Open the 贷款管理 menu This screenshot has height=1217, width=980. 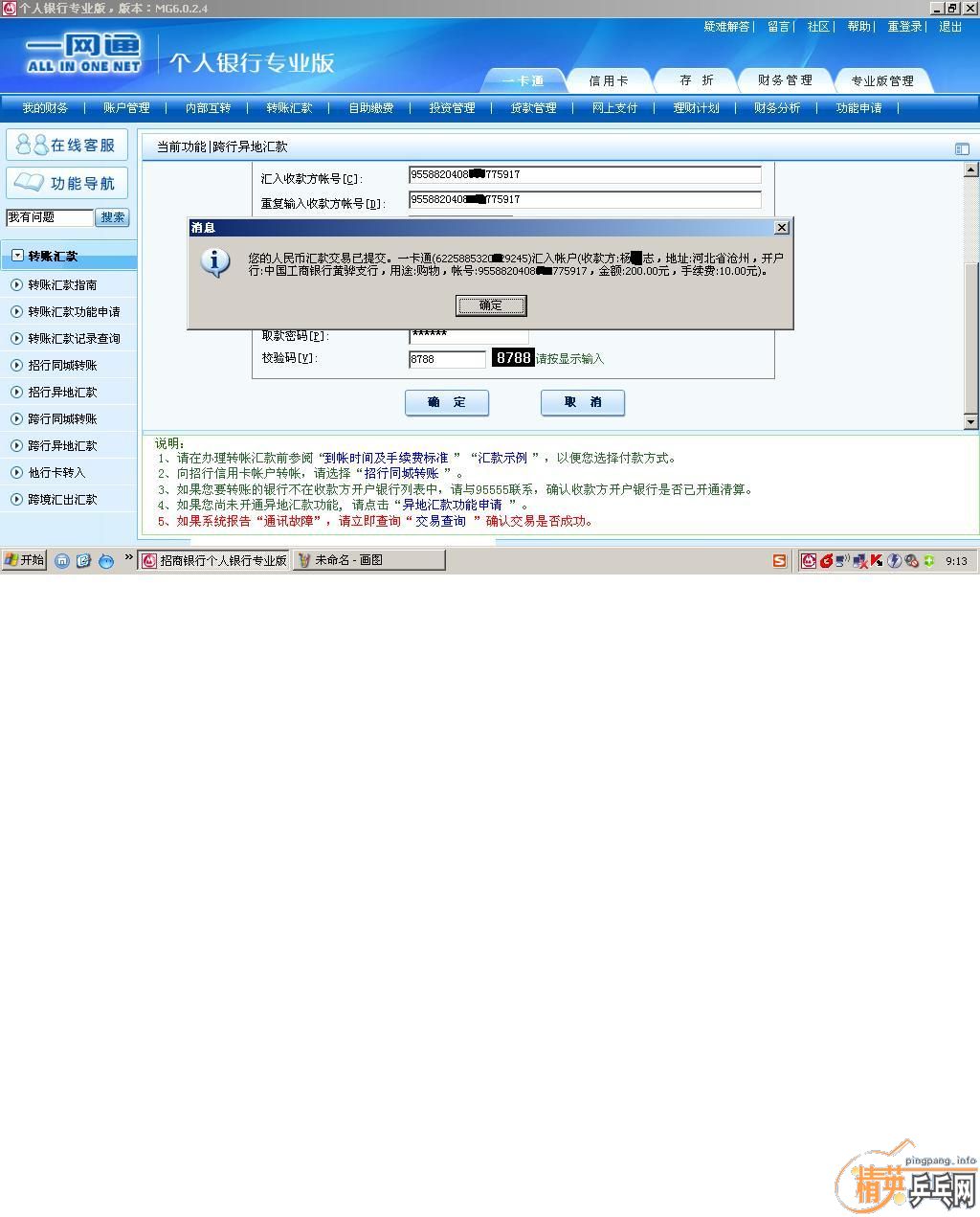click(x=533, y=108)
